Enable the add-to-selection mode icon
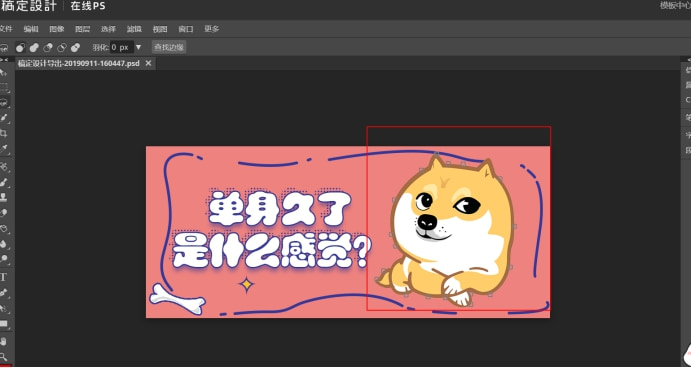This screenshot has width=691, height=368. (x=34, y=47)
